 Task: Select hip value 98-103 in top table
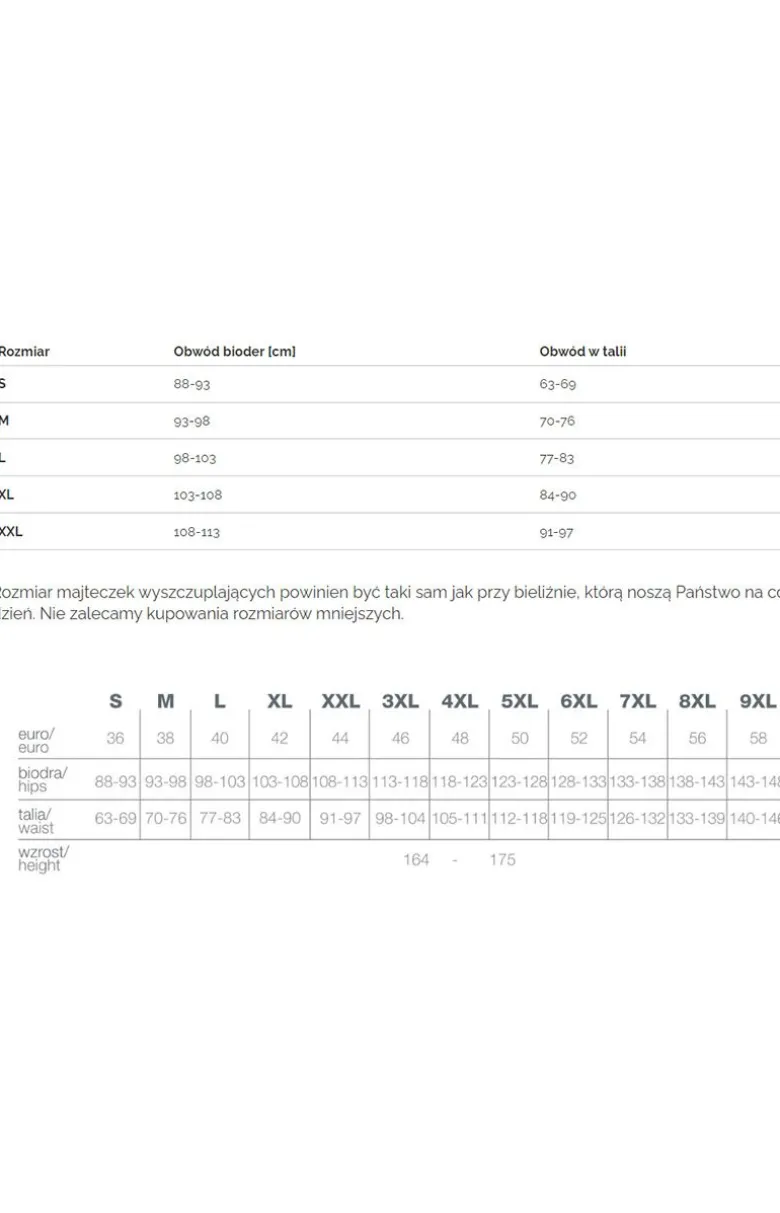pos(195,458)
